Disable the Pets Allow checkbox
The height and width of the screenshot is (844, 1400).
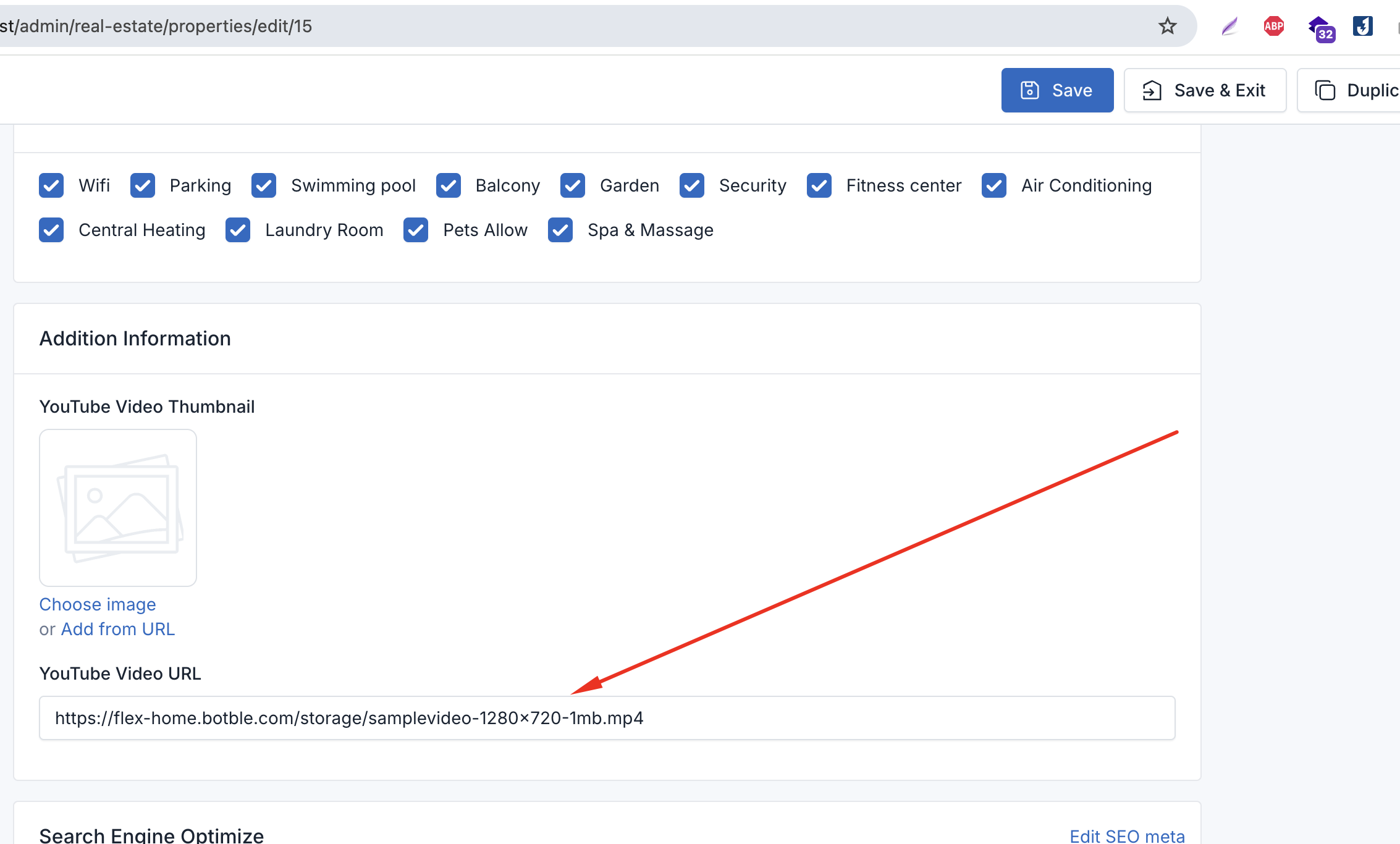(416, 230)
